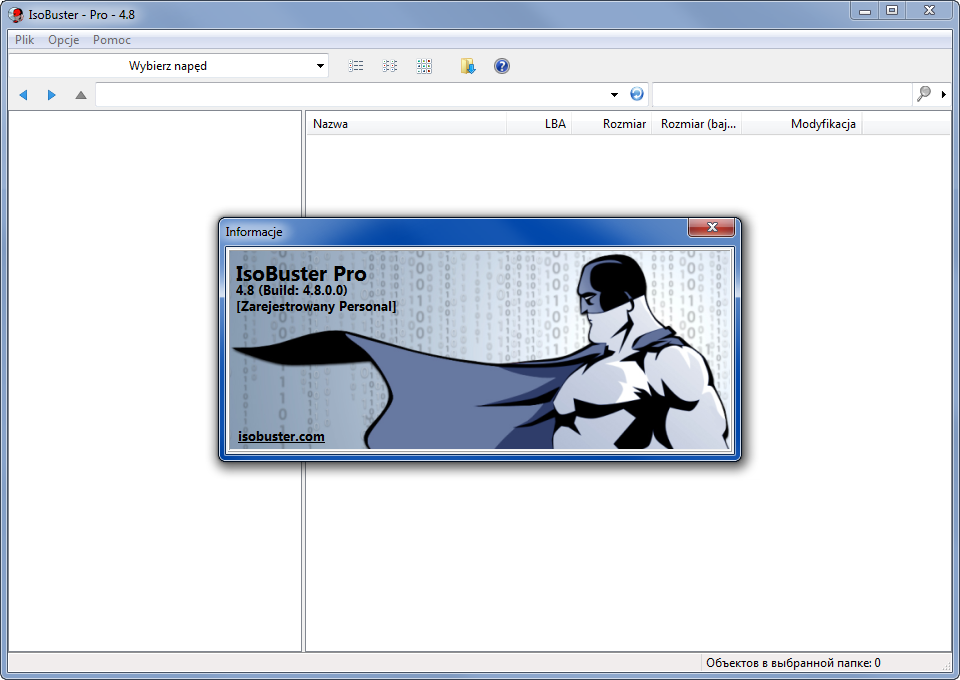Switch to large icons grid view
Viewport: 960px width, 680px height.
pos(424,66)
